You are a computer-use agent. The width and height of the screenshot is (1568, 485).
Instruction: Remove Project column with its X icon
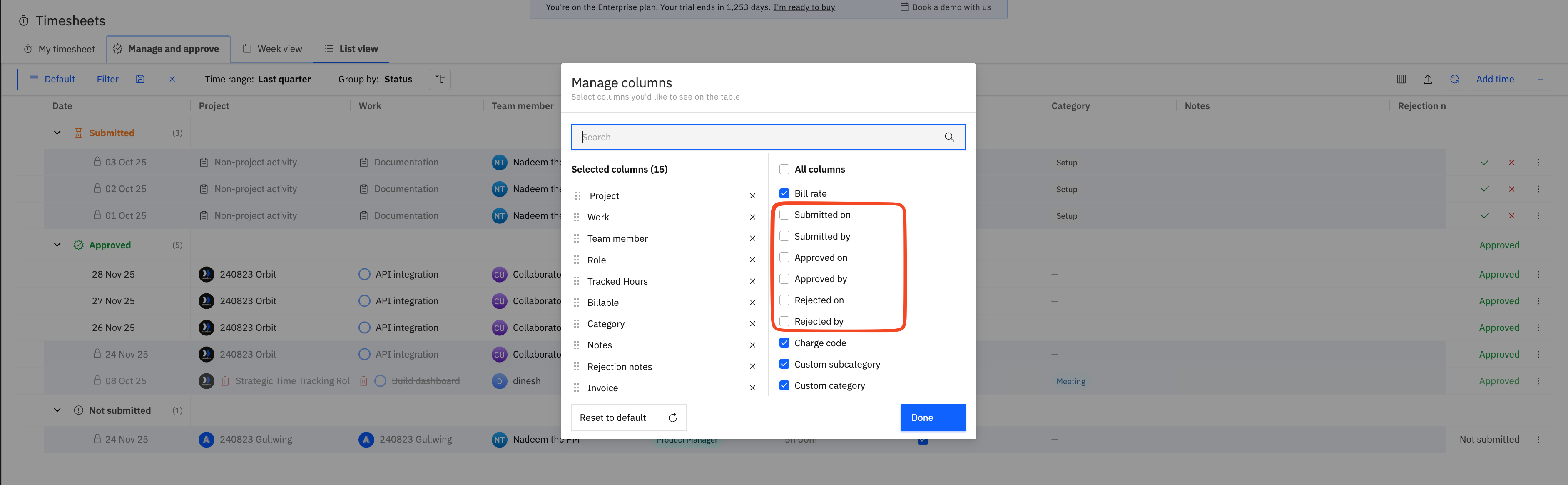[752, 195]
